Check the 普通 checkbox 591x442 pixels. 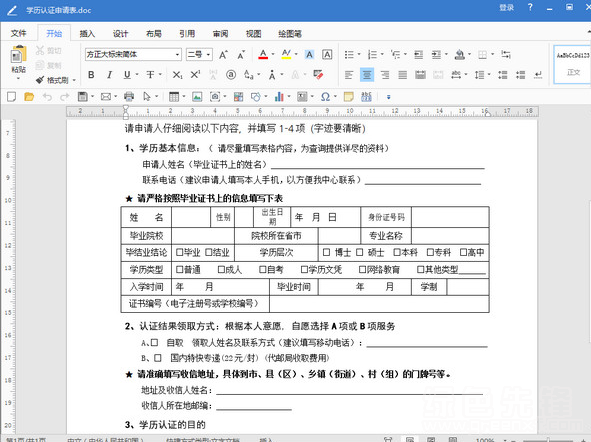[x=179, y=269]
